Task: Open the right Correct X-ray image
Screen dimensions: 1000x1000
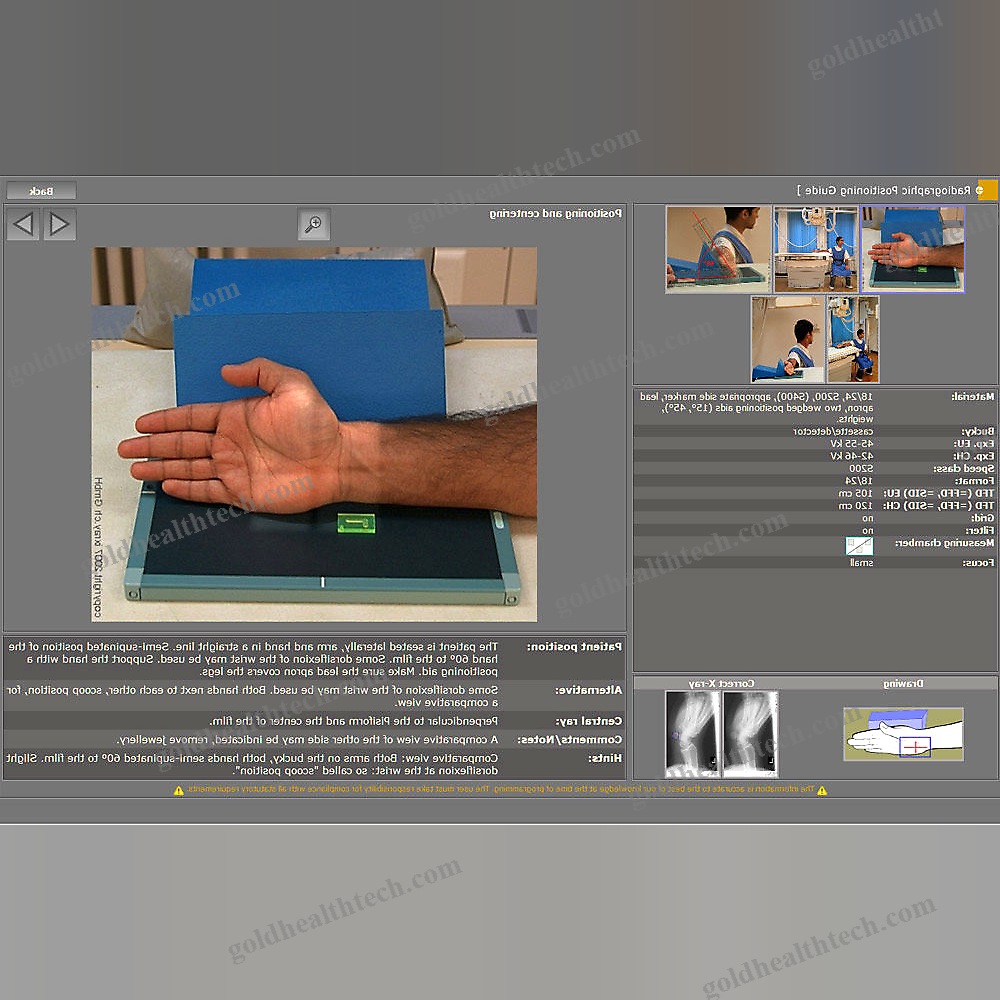Action: coord(751,734)
